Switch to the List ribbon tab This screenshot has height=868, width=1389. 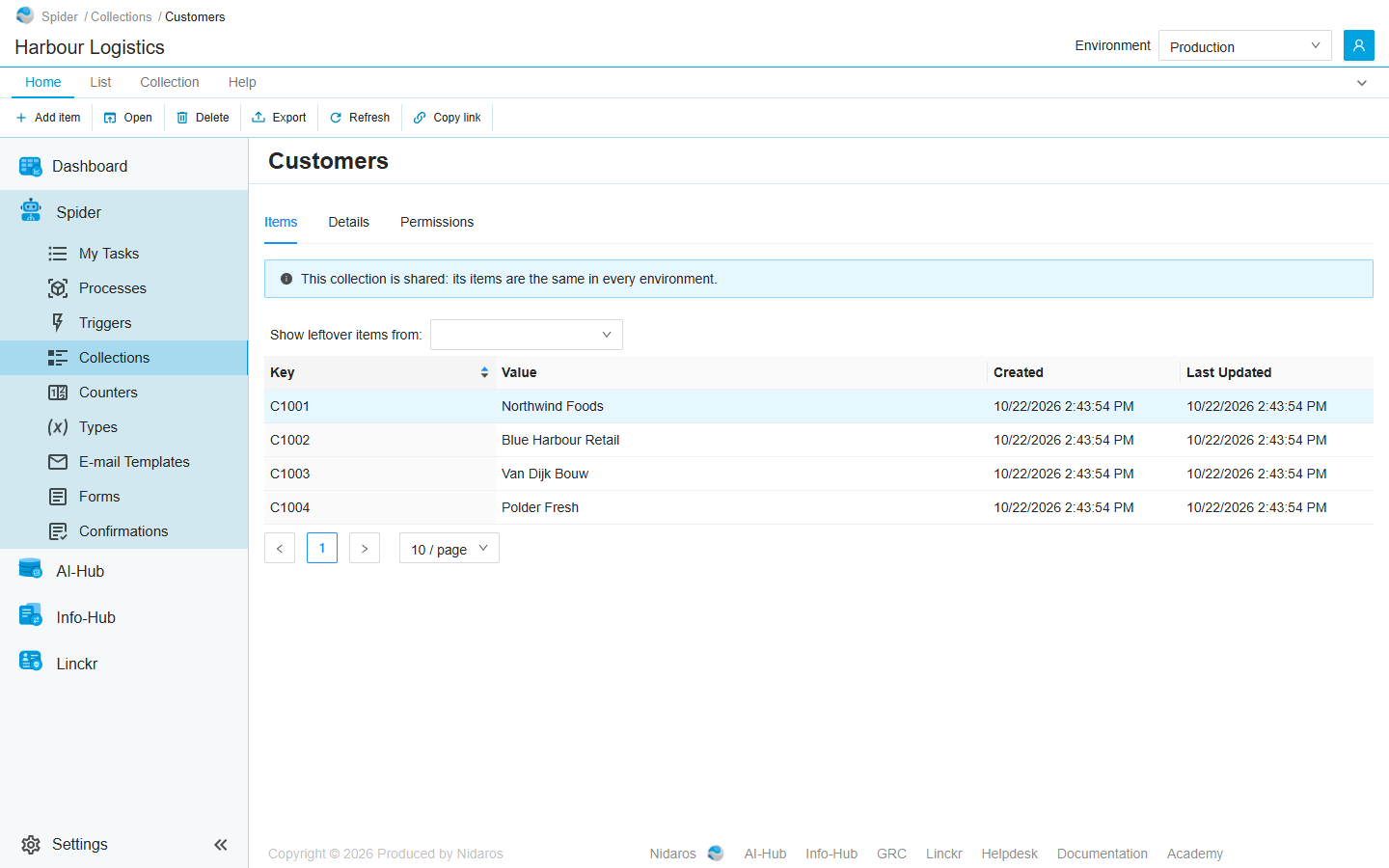100,83
